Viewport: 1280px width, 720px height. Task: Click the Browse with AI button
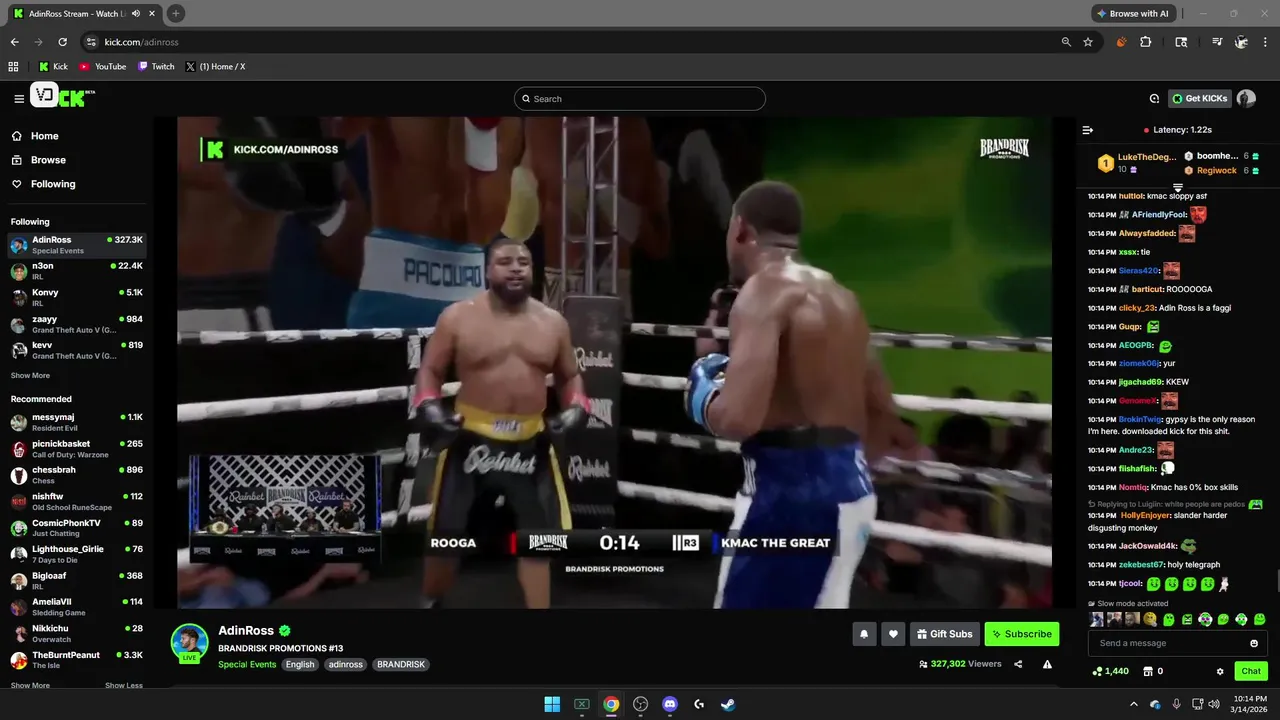pyautogui.click(x=1132, y=13)
